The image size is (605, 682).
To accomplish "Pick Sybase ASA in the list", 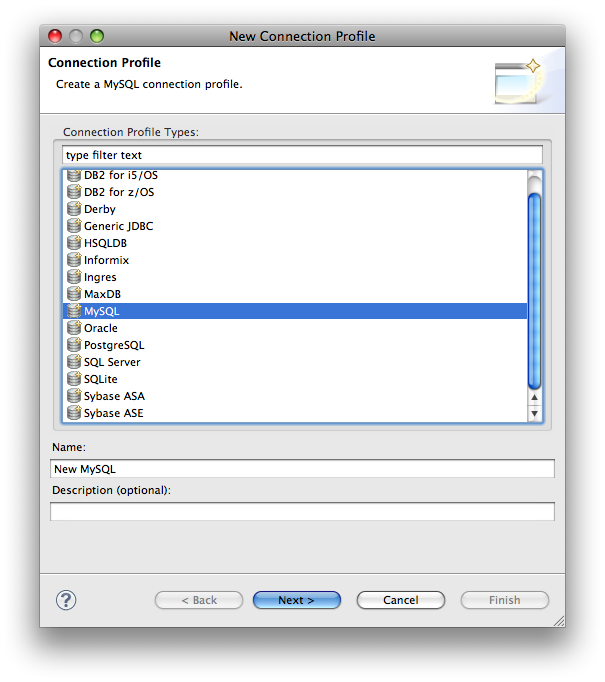I will tap(294, 395).
